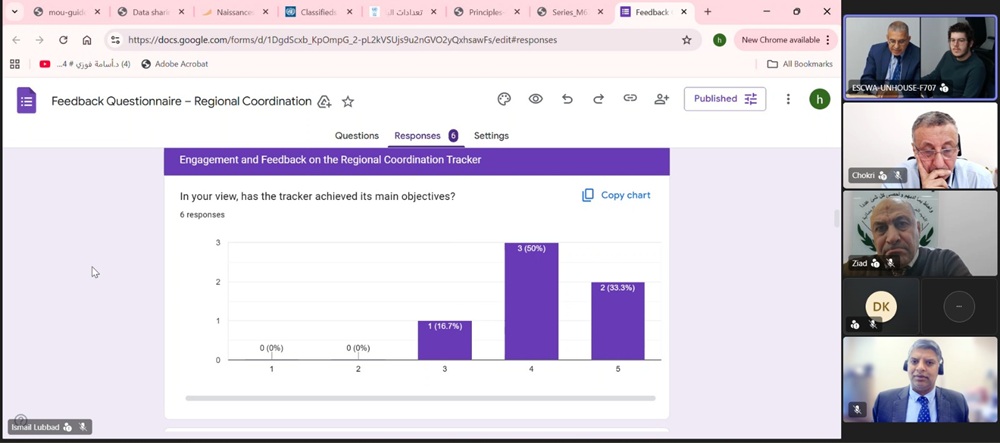This screenshot has width=1000, height=443.
Task: Click New Chrome available update button
Action: coord(781,40)
